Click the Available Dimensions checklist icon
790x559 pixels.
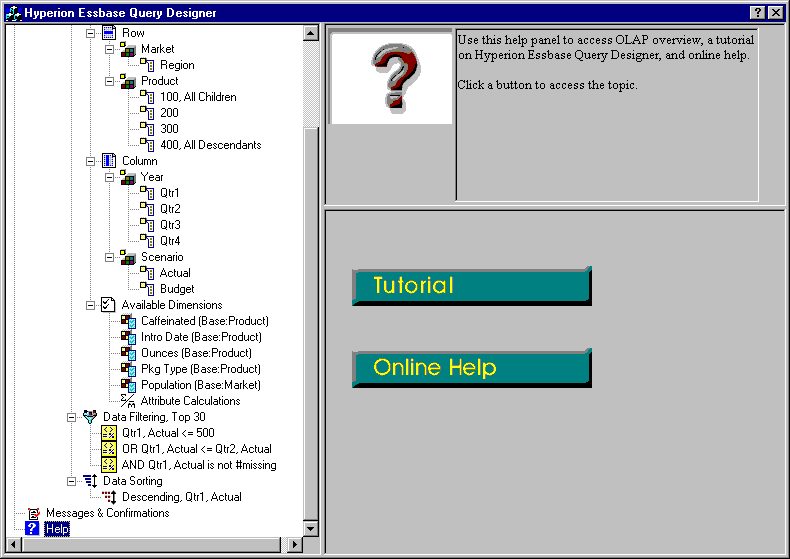coord(109,305)
